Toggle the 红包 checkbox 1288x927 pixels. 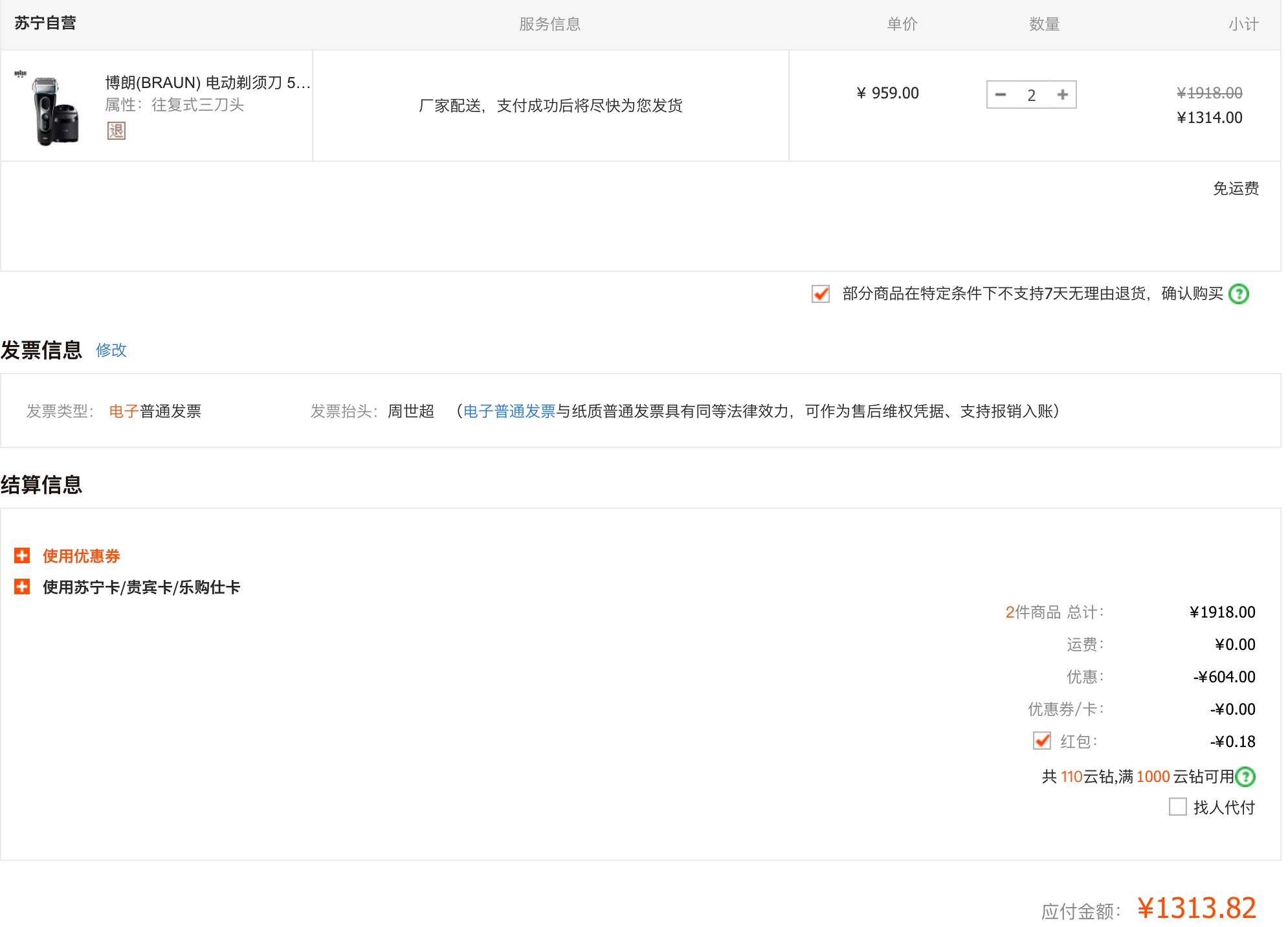click(x=1042, y=741)
